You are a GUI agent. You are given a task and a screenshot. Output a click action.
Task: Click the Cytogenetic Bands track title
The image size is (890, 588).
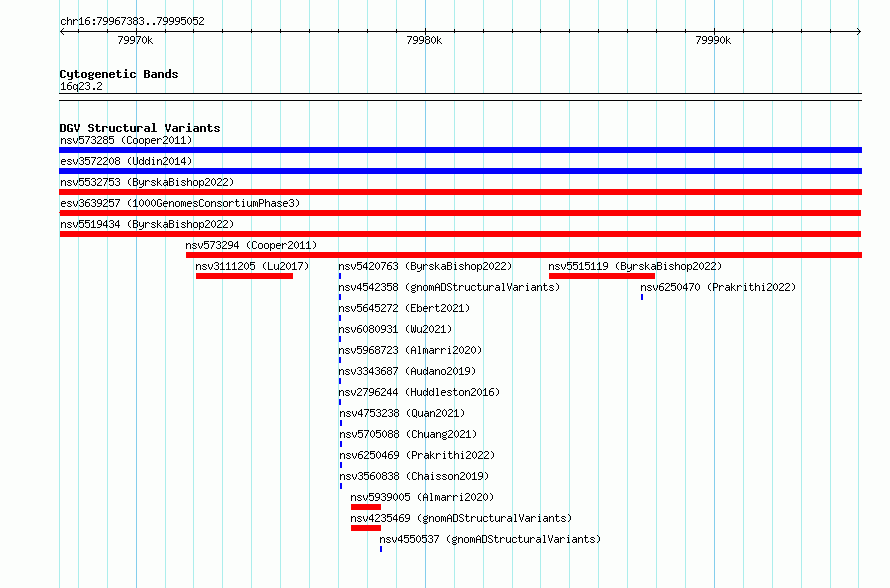119,74
